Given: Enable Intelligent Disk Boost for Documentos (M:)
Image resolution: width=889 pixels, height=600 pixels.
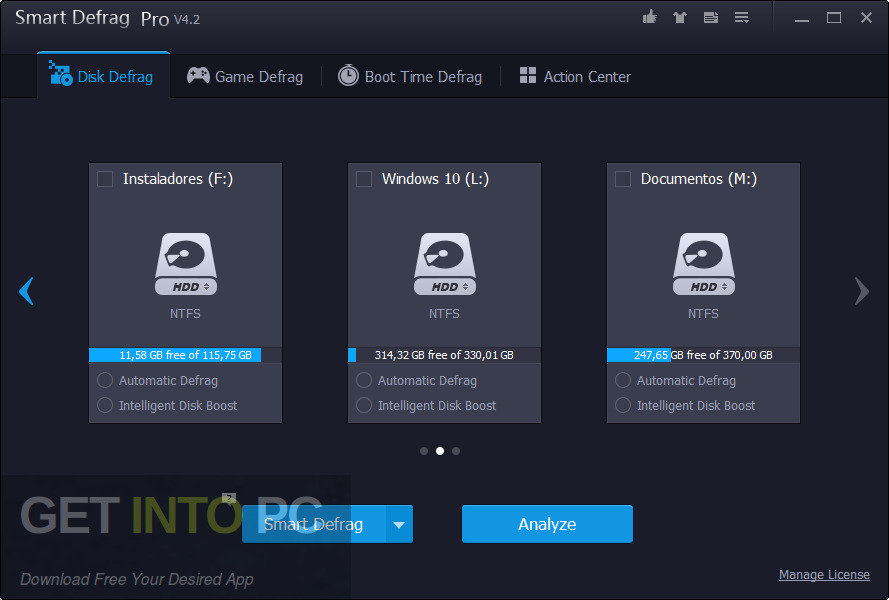Looking at the screenshot, I should tap(623, 405).
